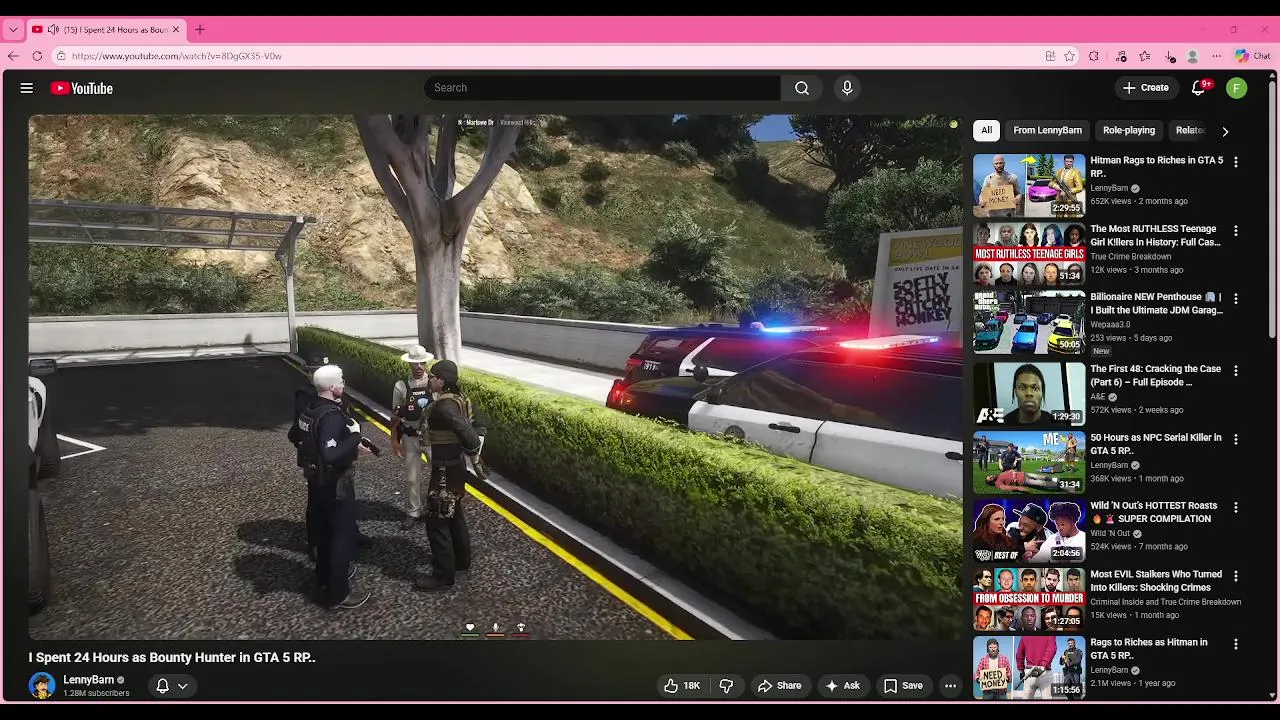Open A&E First 48 thumbnail
The height and width of the screenshot is (720, 1280).
[1029, 393]
